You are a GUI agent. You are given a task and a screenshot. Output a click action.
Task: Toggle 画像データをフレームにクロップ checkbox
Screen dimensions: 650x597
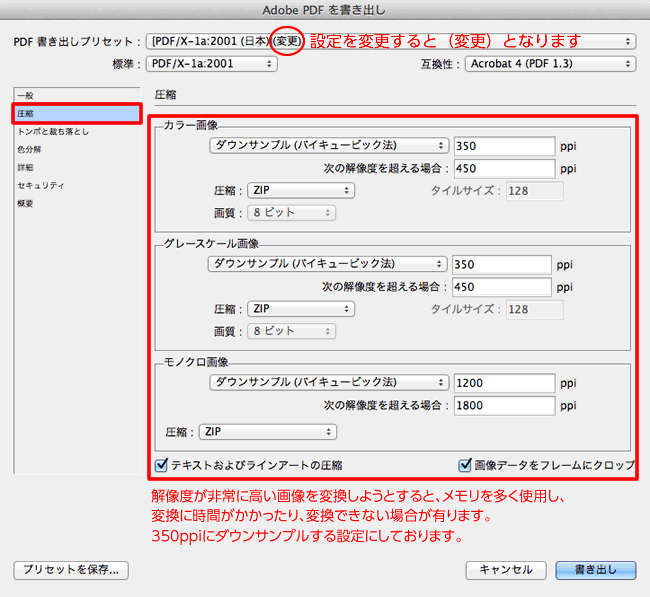coord(465,465)
